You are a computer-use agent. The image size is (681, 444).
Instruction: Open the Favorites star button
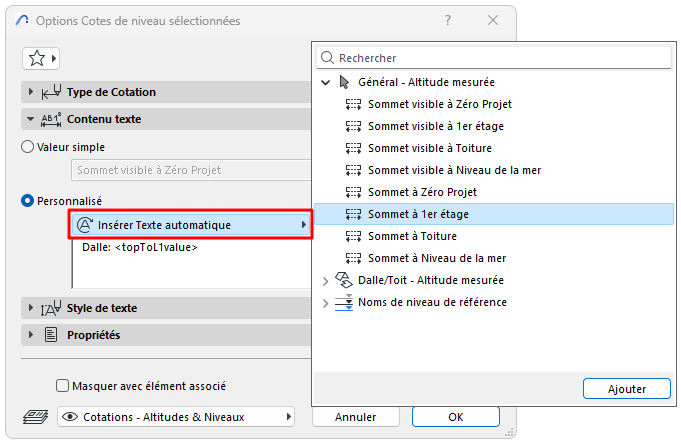pyautogui.click(x=41, y=58)
